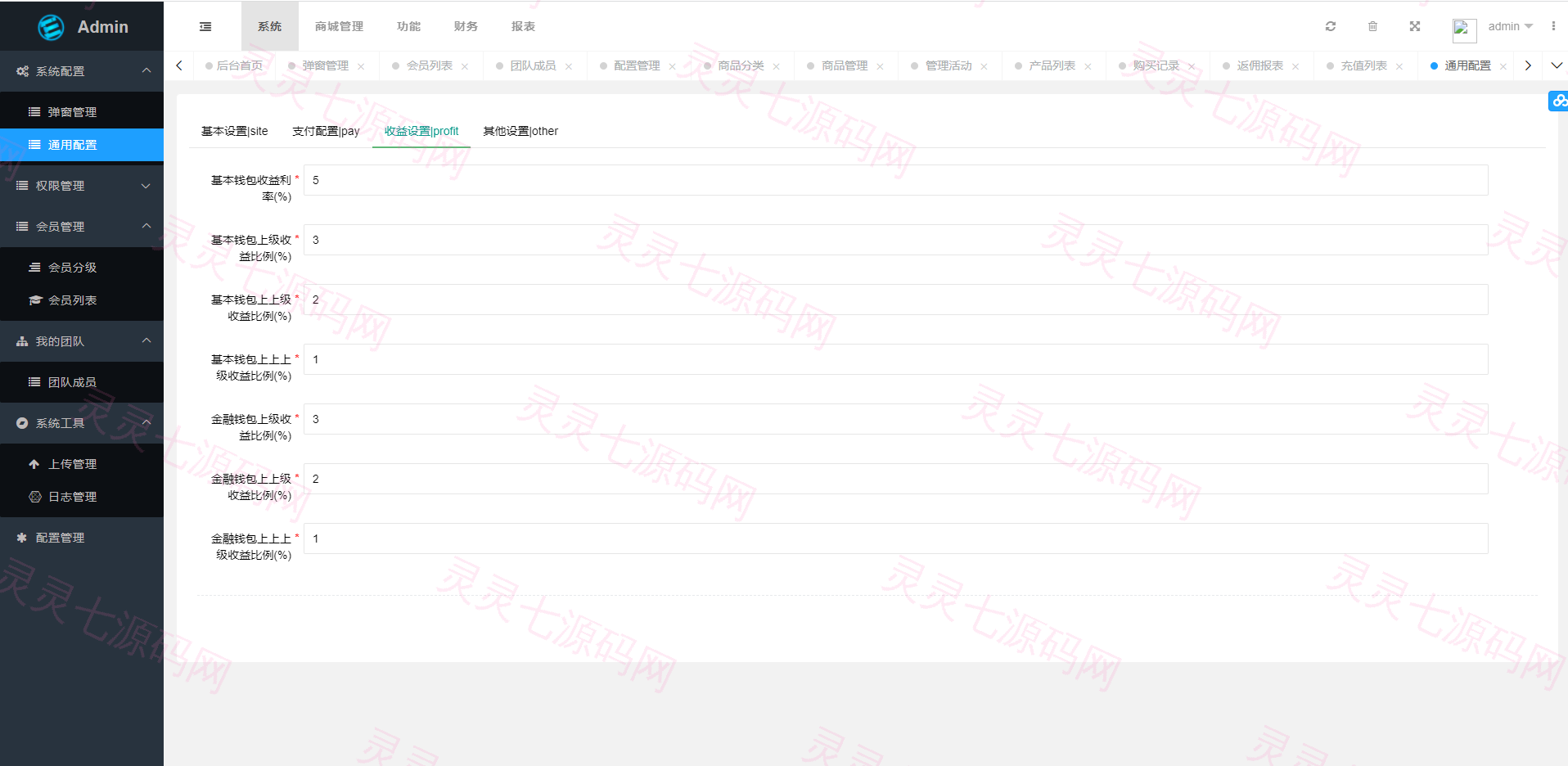The height and width of the screenshot is (766, 1568).
Task: Collapse the 系统配置 sidebar group
Action: coord(82,71)
